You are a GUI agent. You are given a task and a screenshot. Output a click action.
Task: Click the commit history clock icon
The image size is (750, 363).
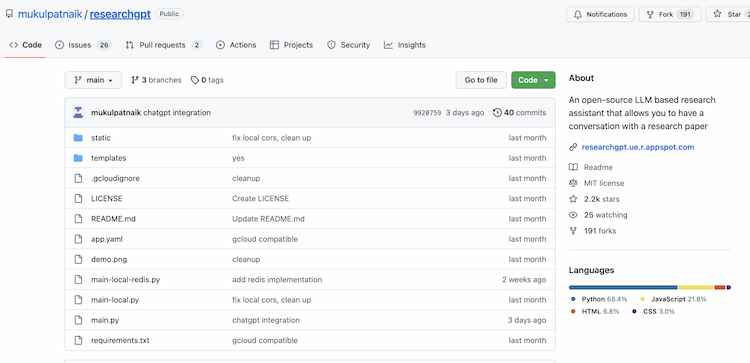(x=497, y=113)
